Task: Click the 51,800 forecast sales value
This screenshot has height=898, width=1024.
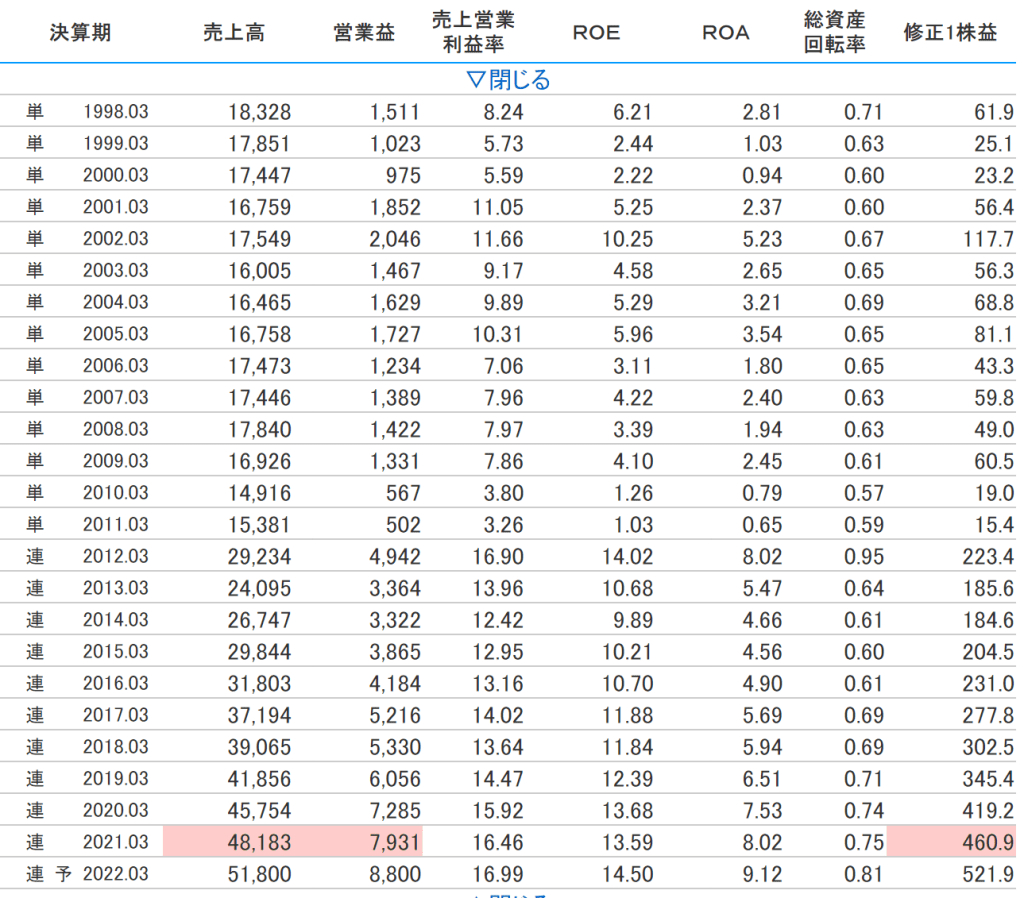Action: [258, 874]
